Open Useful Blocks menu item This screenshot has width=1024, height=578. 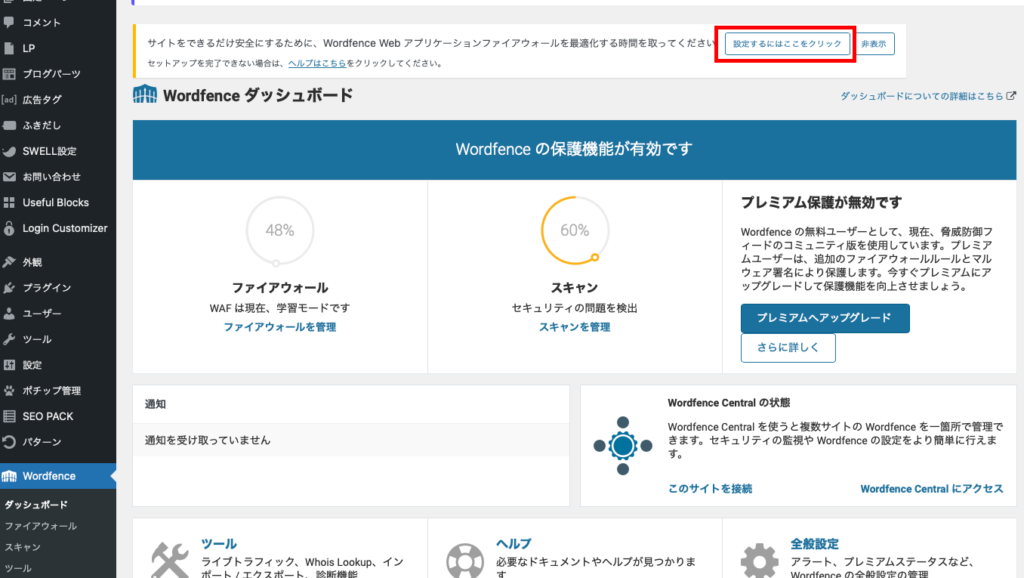(x=58, y=202)
